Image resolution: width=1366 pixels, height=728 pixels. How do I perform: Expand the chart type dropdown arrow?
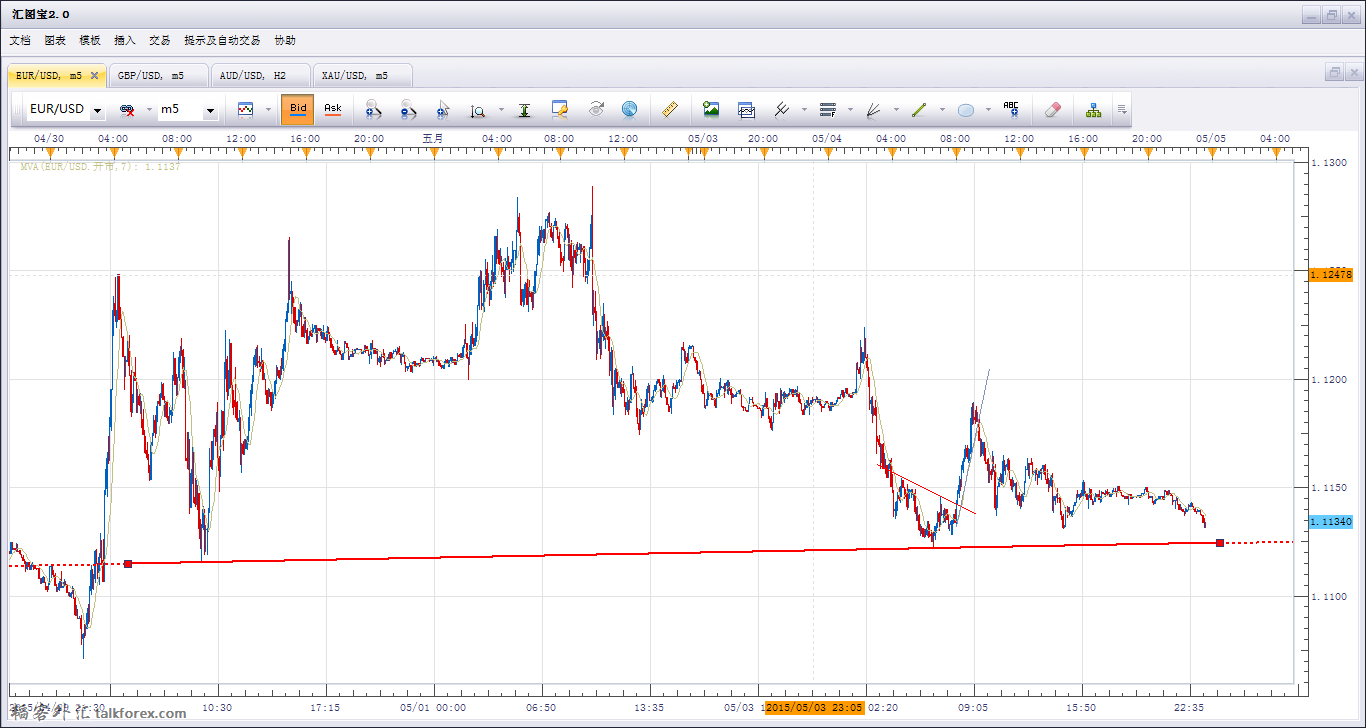[268, 109]
